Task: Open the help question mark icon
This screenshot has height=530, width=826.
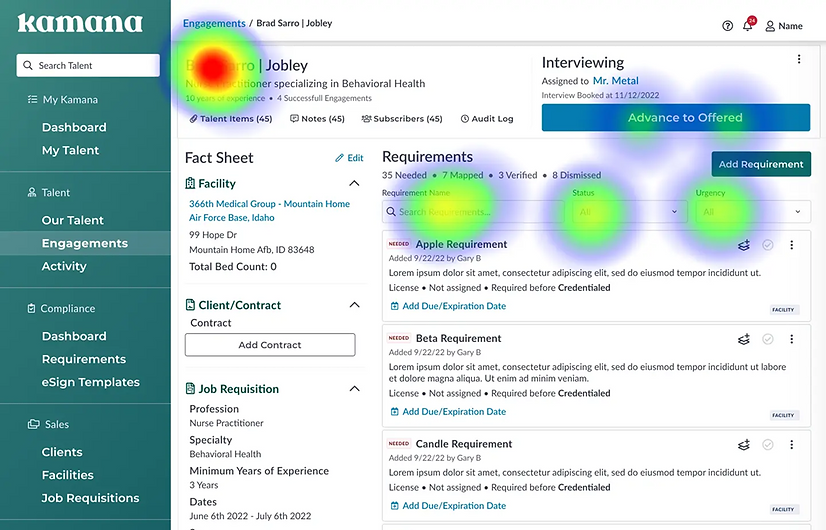Action: 727,26
